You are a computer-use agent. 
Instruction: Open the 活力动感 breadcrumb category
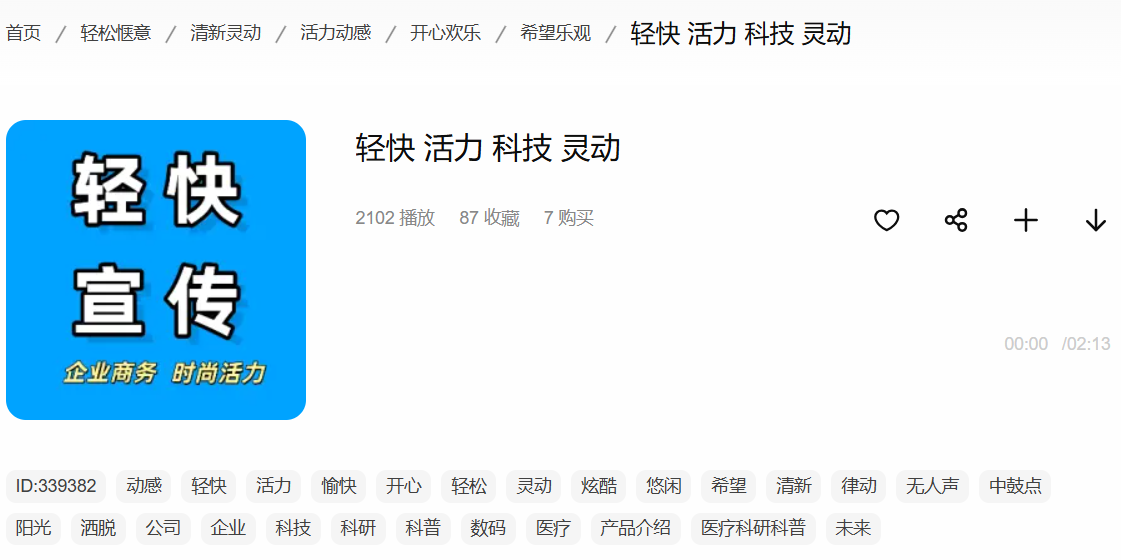click(x=336, y=33)
